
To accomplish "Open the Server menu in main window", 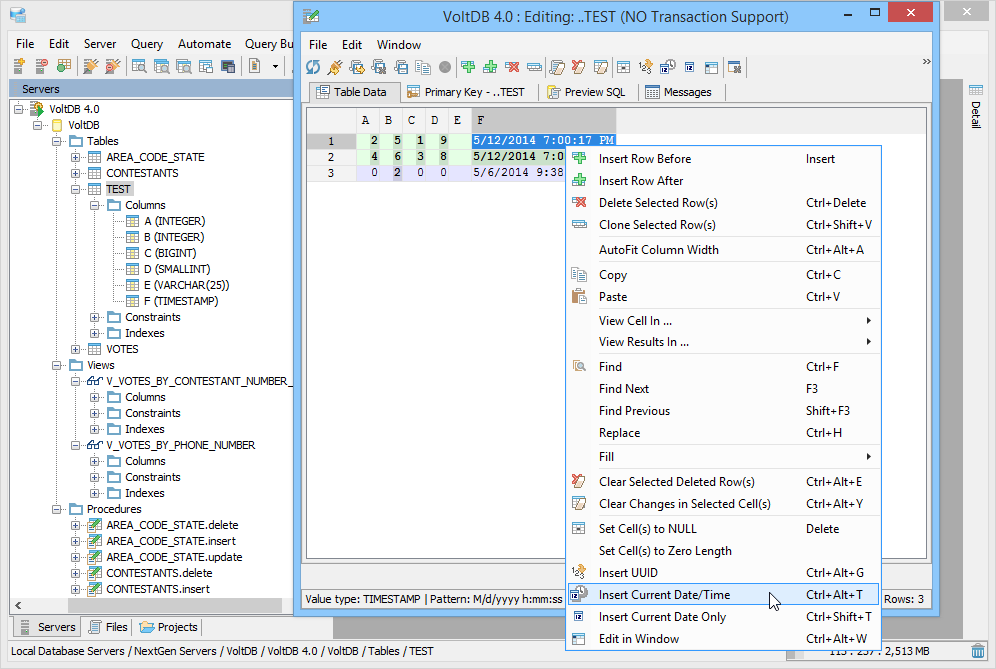I will (x=100, y=44).
